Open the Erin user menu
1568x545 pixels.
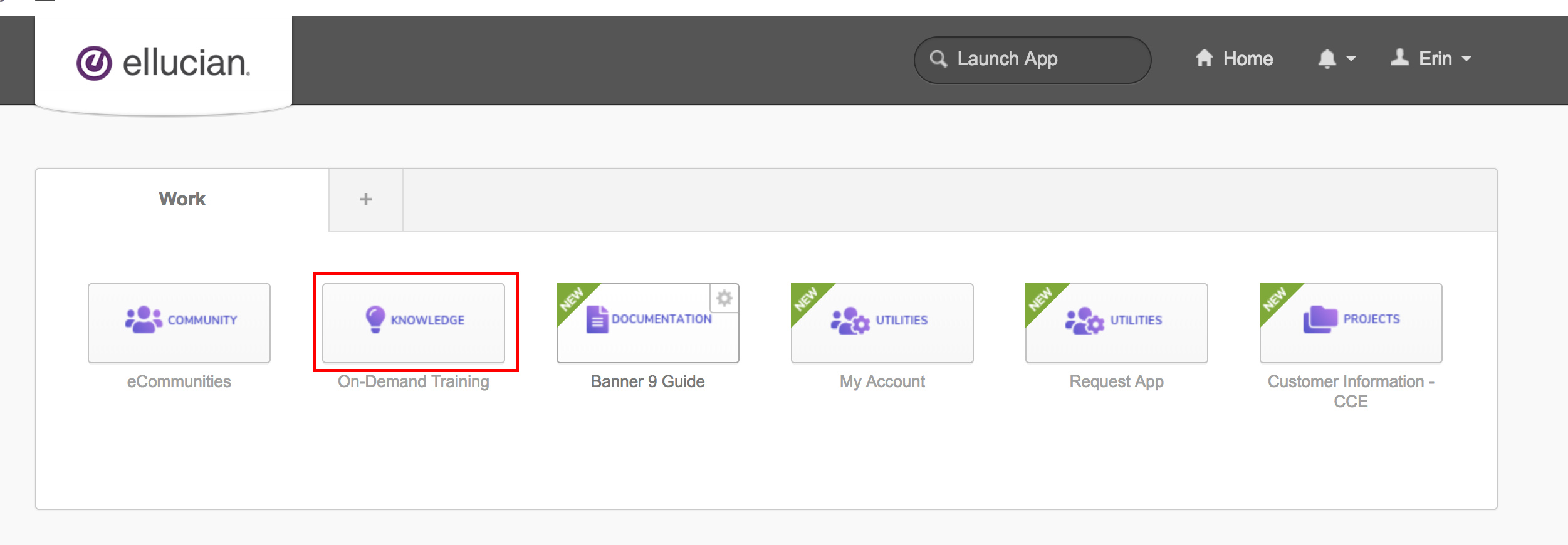pos(1431,58)
